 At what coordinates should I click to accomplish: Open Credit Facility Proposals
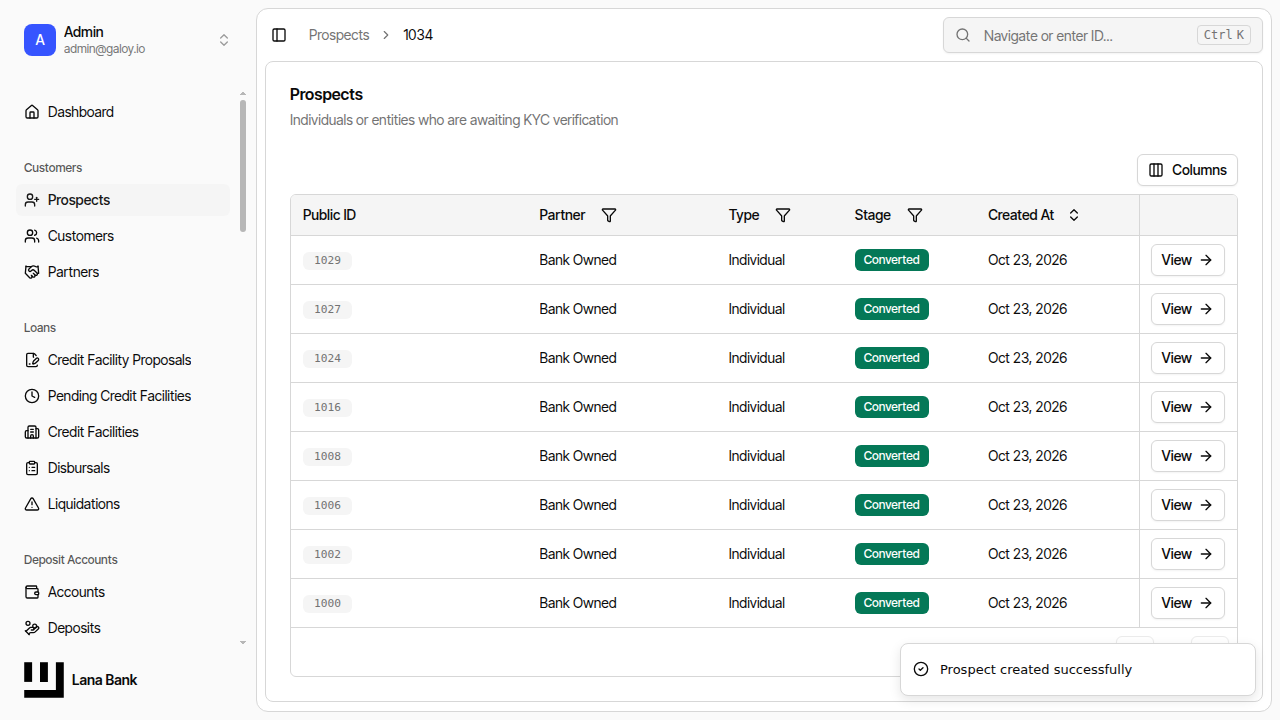pos(123,360)
